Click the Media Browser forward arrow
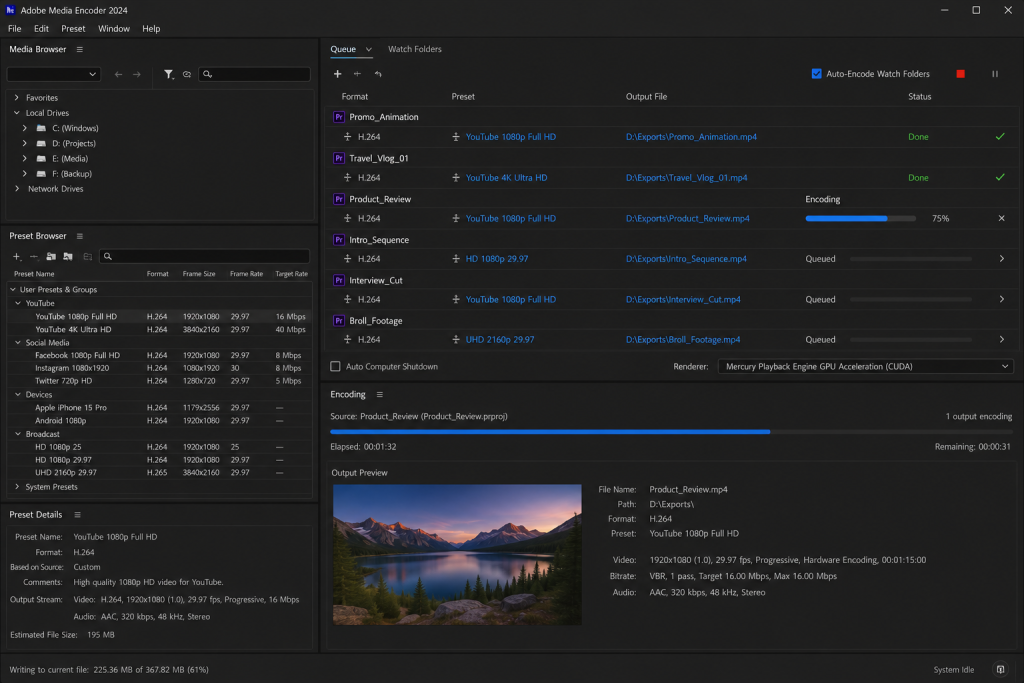This screenshot has width=1024, height=683. point(136,74)
